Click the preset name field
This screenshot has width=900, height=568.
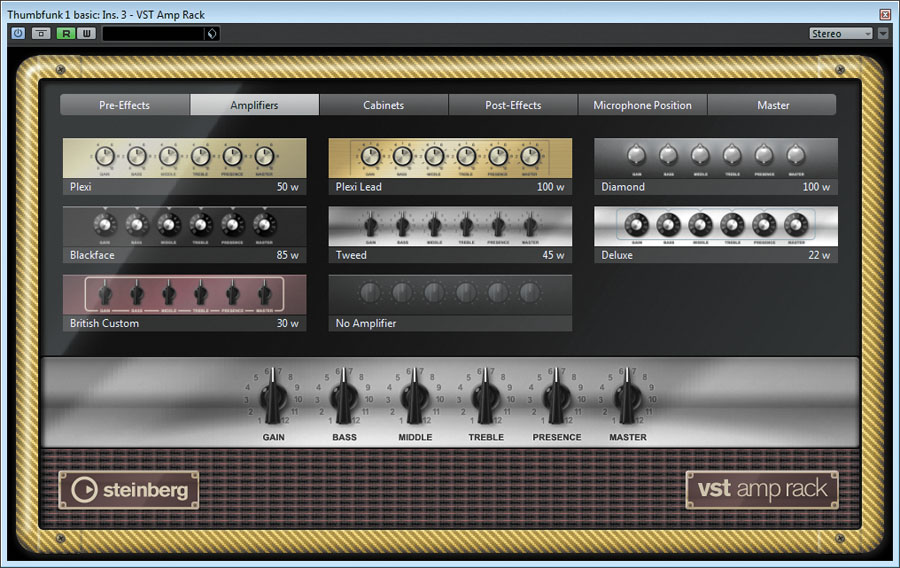(x=152, y=34)
